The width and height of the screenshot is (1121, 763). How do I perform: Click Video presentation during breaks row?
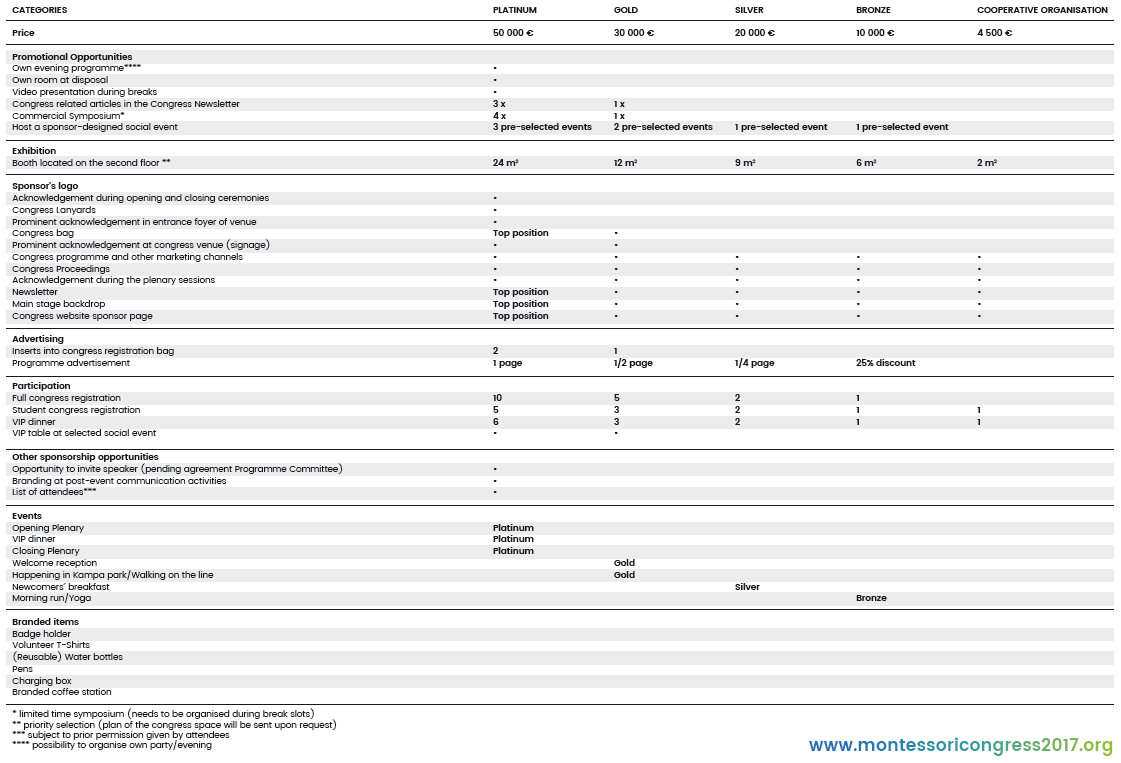(84, 92)
